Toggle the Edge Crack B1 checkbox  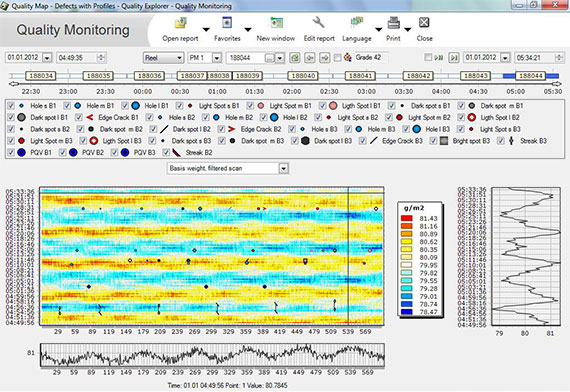79,117
